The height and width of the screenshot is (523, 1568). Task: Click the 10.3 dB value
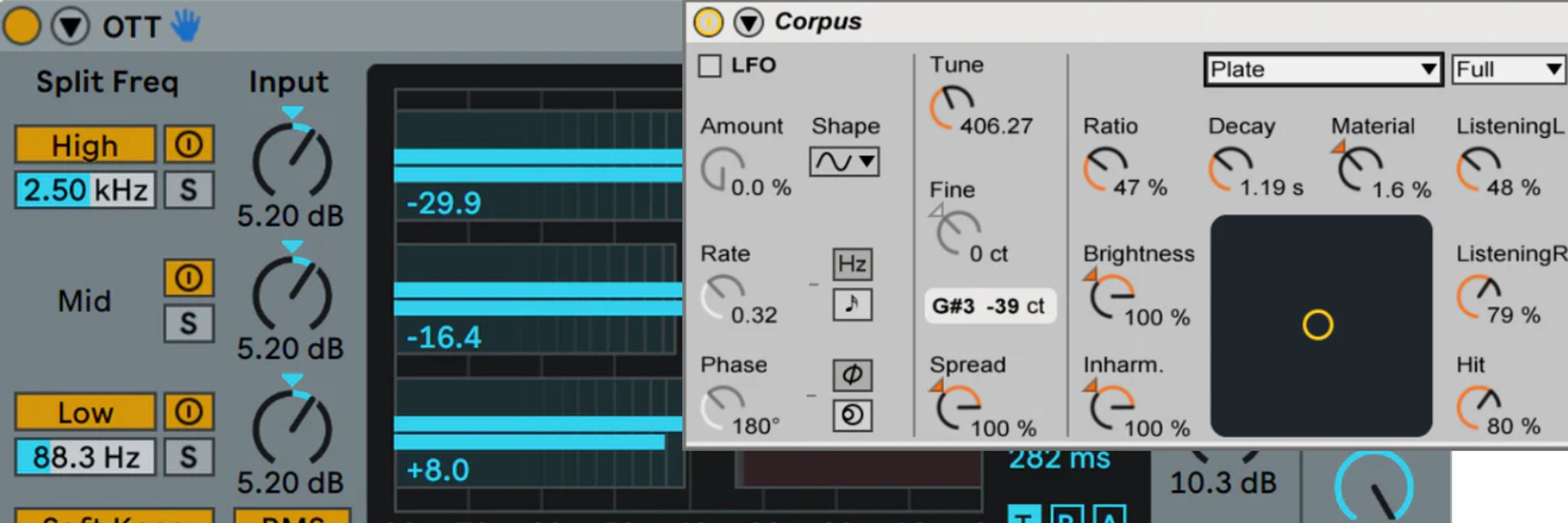[1223, 483]
